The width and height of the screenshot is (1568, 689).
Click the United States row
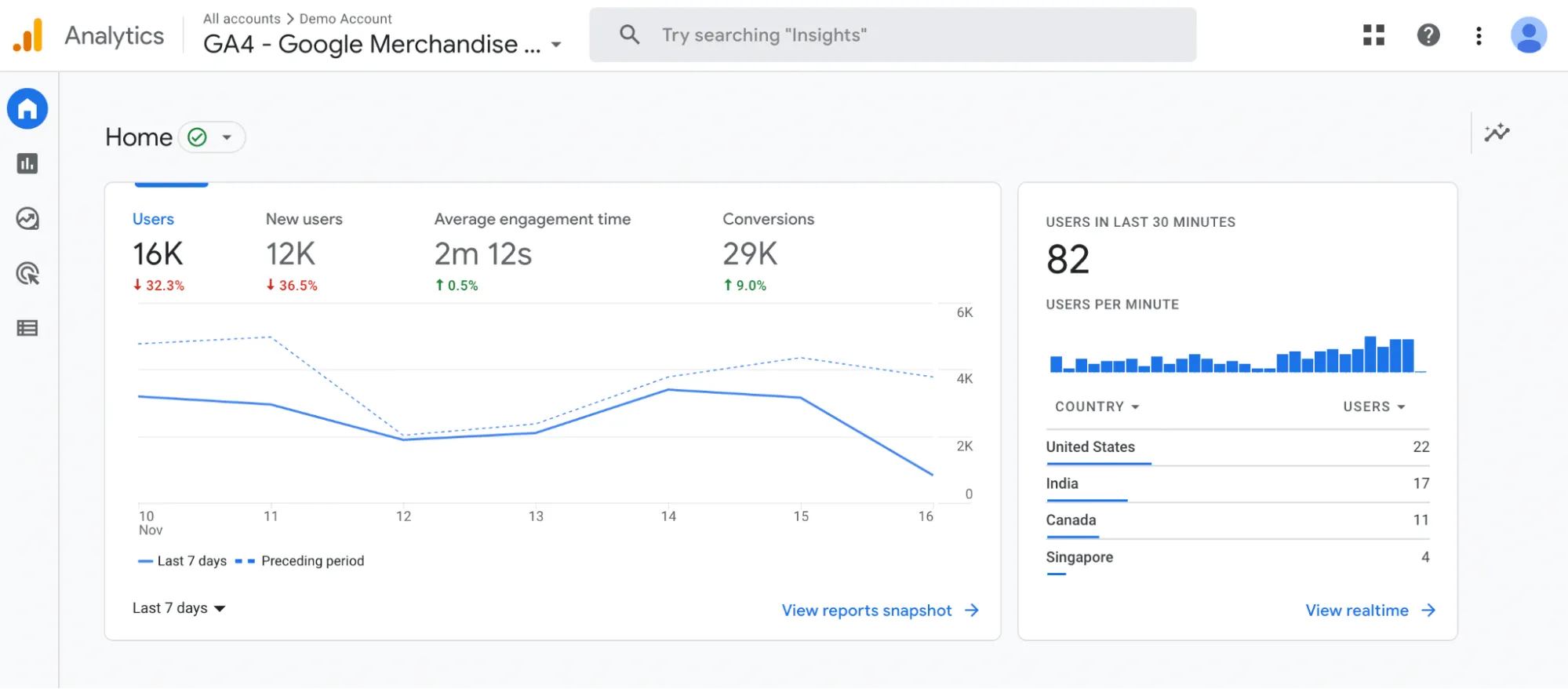(x=1237, y=447)
